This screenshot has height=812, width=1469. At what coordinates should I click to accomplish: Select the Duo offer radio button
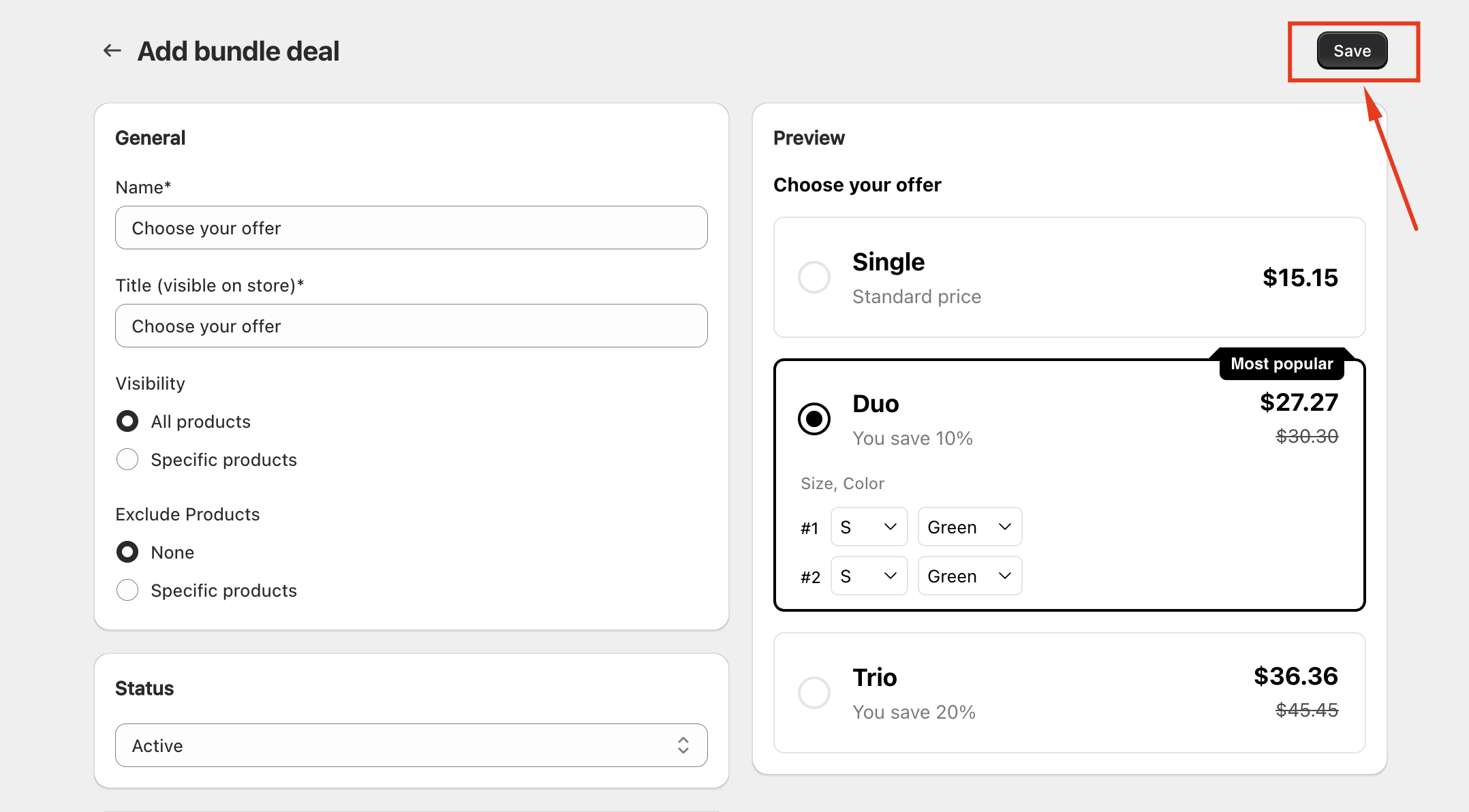pyautogui.click(x=814, y=418)
